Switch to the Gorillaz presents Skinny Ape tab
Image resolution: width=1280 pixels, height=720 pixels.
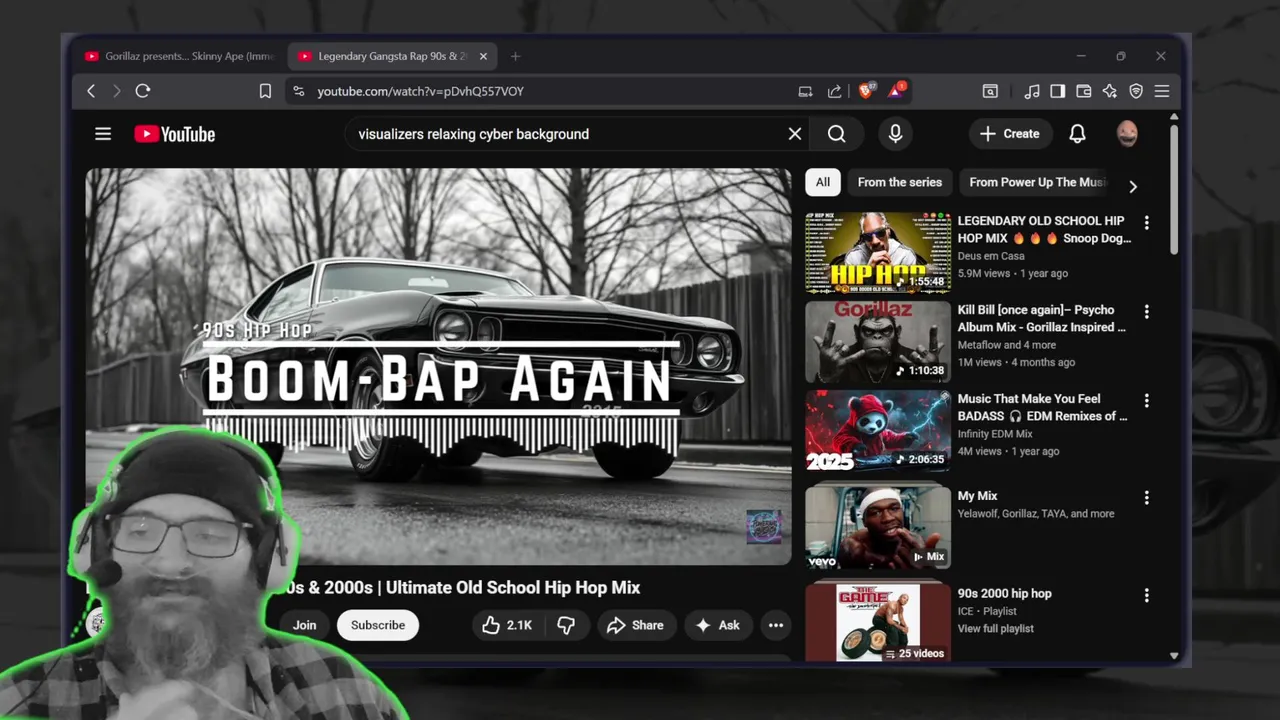tap(180, 57)
